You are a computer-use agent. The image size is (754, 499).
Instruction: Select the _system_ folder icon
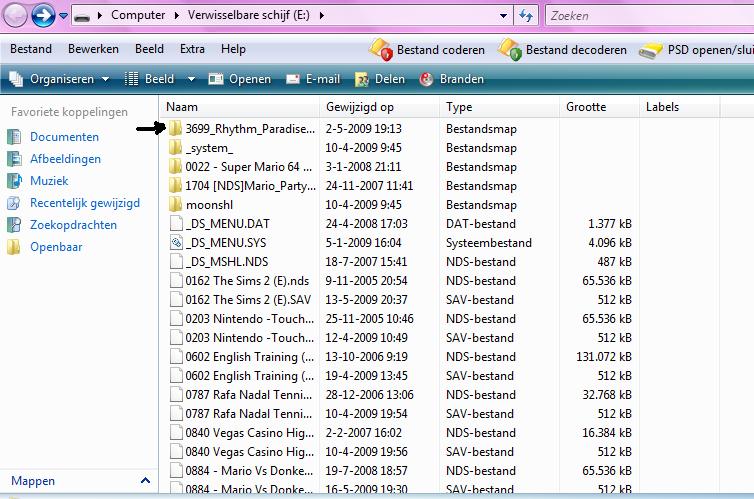click(176, 148)
